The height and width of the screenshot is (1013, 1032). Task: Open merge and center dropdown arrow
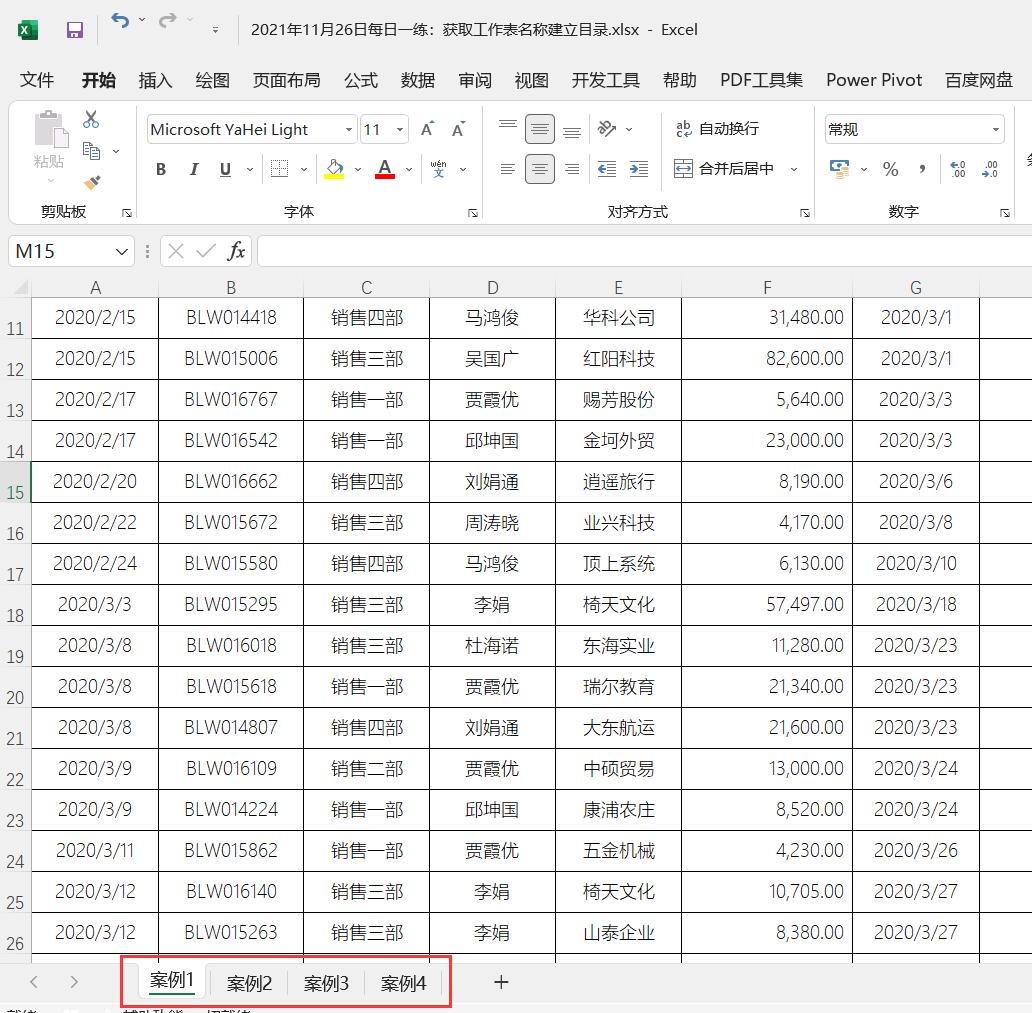794,169
